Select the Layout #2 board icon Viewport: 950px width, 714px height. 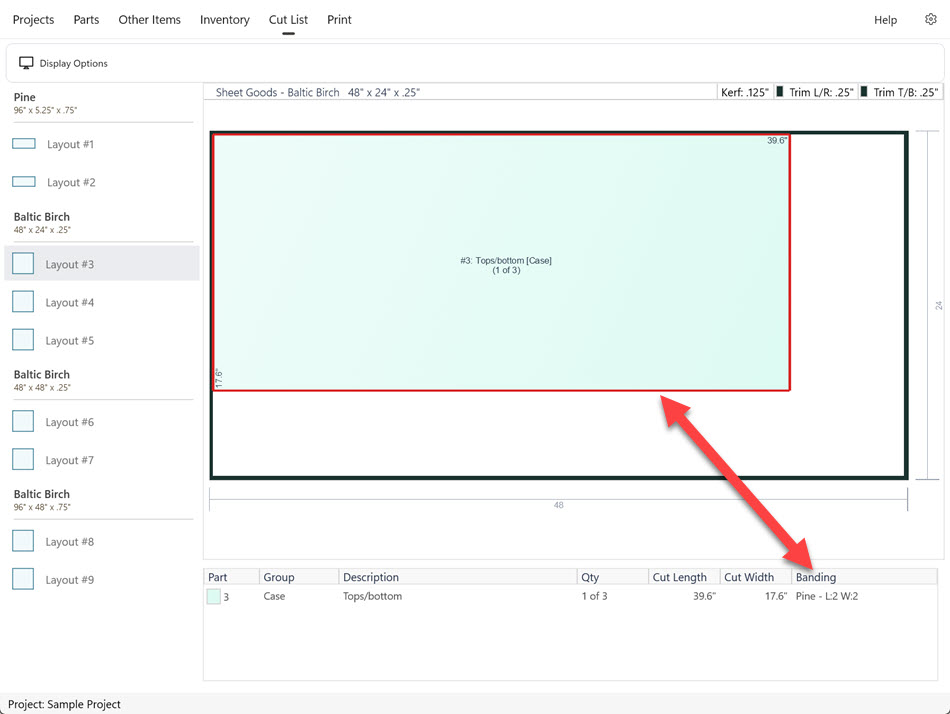[24, 182]
